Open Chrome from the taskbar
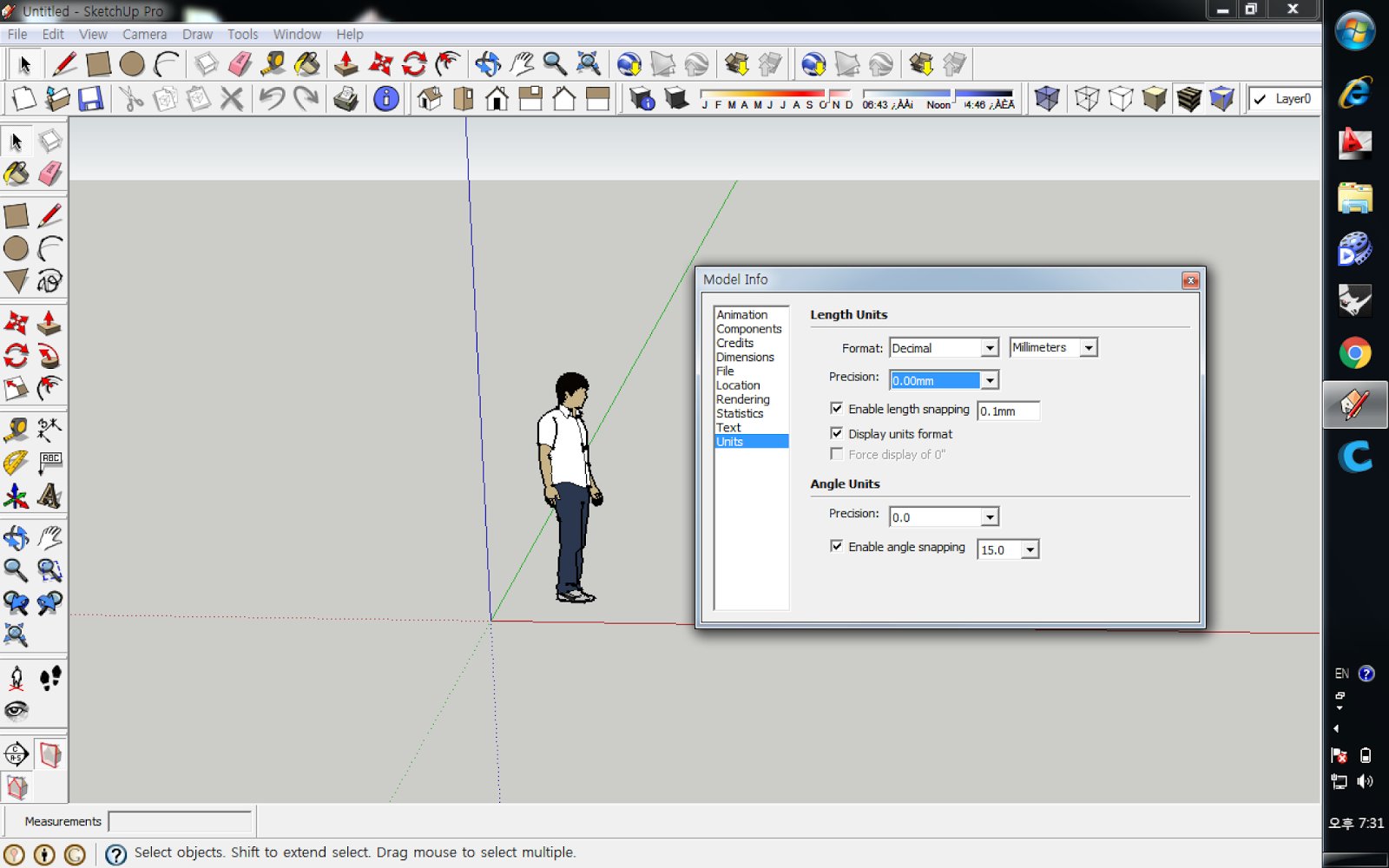The width and height of the screenshot is (1389, 868). click(1355, 354)
